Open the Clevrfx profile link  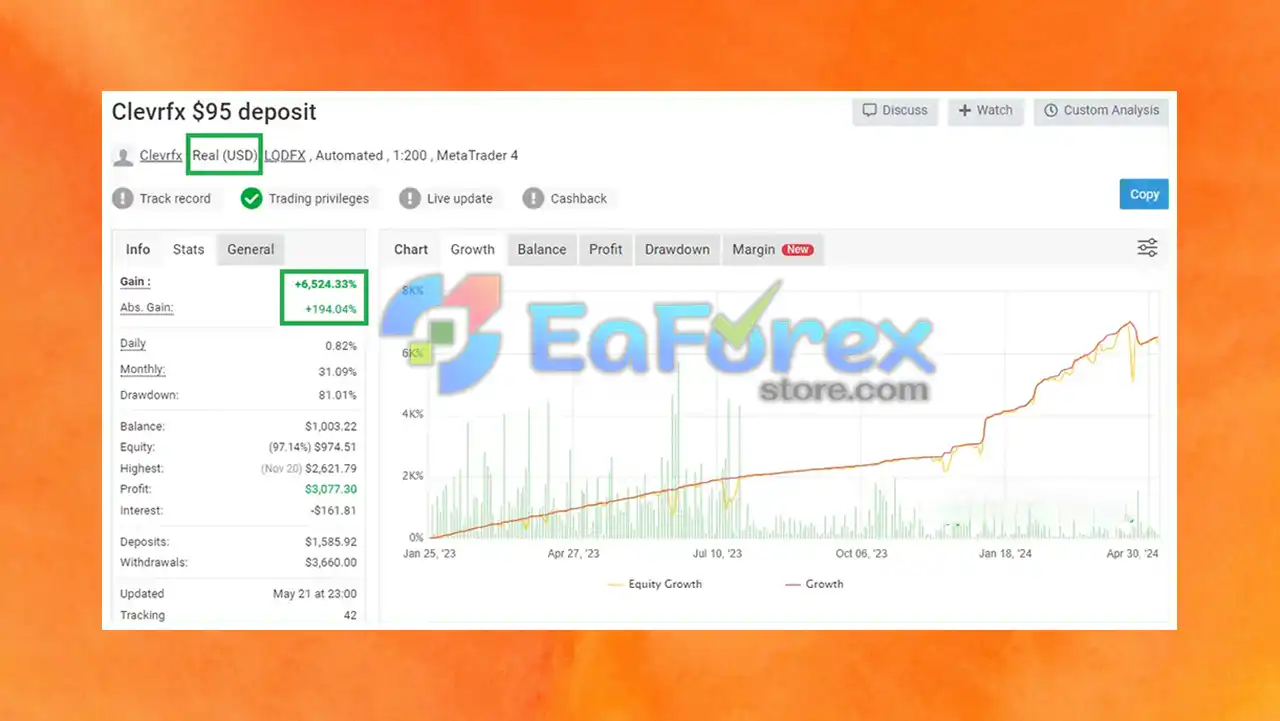click(x=161, y=155)
